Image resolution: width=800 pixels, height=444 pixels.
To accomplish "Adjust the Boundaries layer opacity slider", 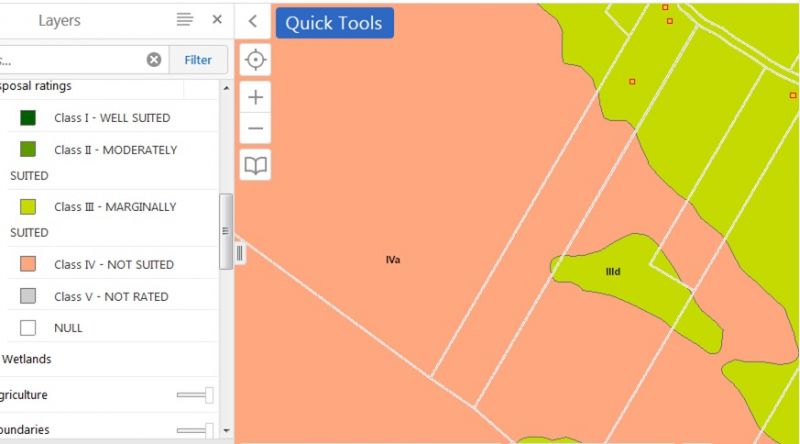I will pyautogui.click(x=195, y=430).
